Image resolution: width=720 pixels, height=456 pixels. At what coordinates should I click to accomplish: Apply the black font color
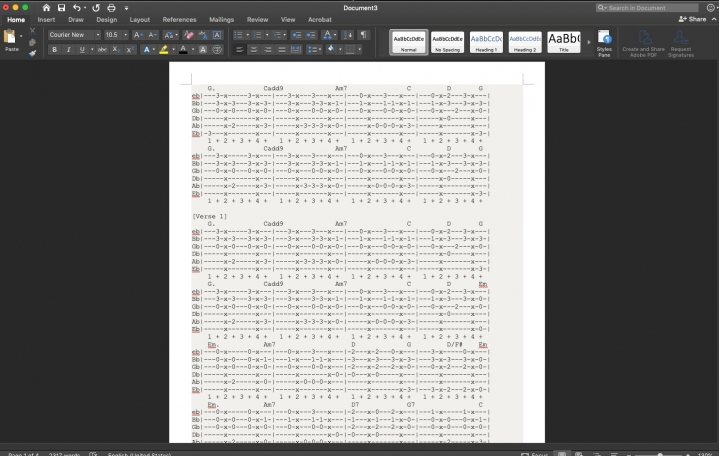[x=183, y=50]
